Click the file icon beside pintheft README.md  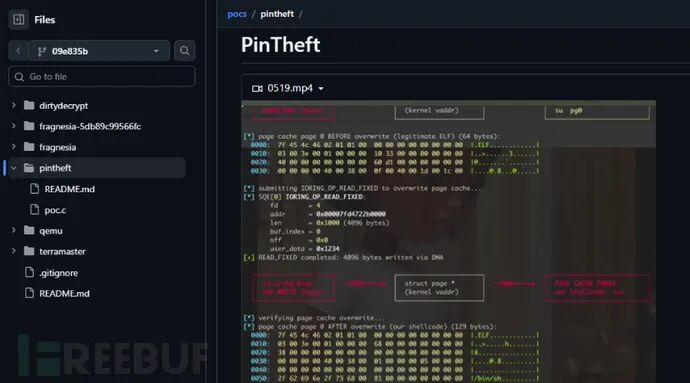(34, 188)
